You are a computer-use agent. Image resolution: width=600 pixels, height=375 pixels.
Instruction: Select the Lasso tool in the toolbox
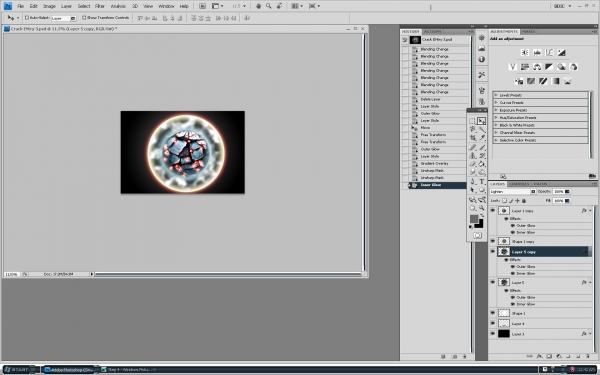tap(473, 129)
